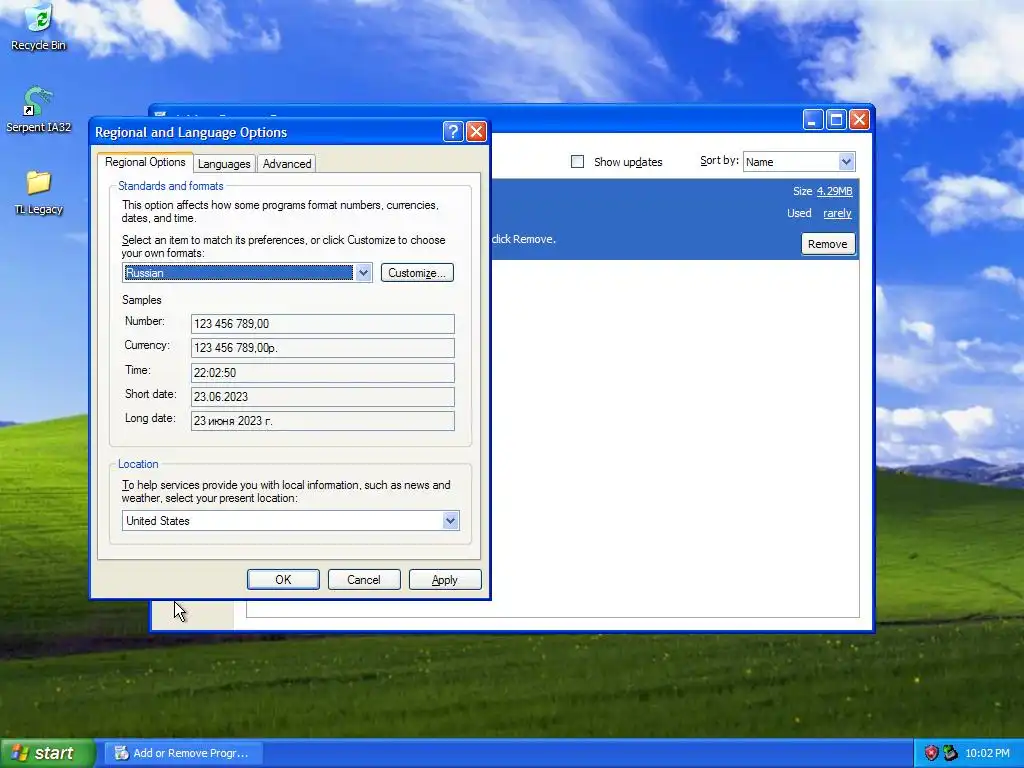The height and width of the screenshot is (768, 1024).
Task: Switch to the Advanced tab
Action: click(x=287, y=164)
